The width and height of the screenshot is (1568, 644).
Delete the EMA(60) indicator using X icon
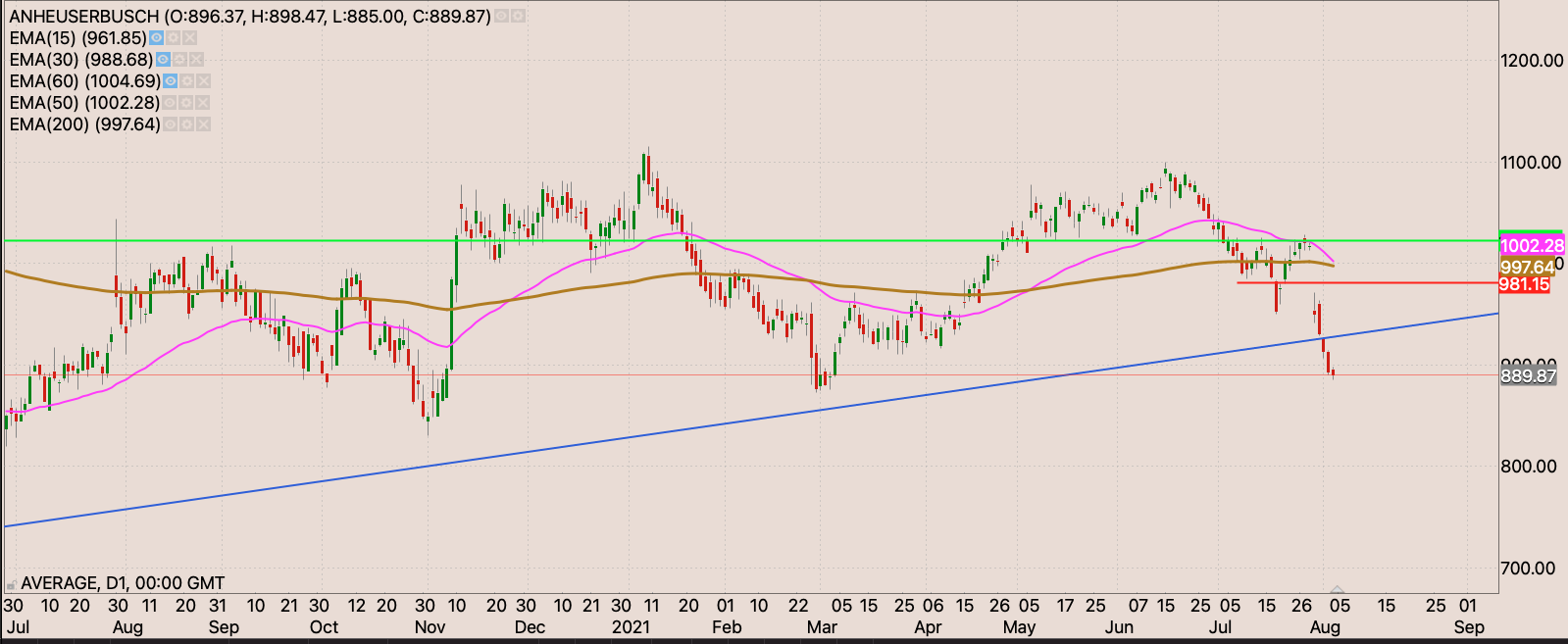203,81
